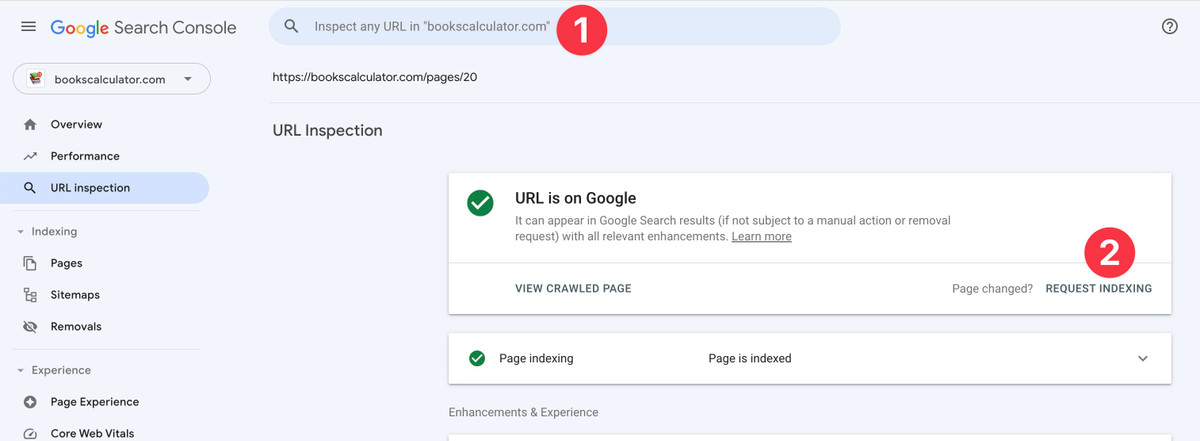1200x441 pixels.
Task: Click the Overview home icon
Action: (x=30, y=125)
